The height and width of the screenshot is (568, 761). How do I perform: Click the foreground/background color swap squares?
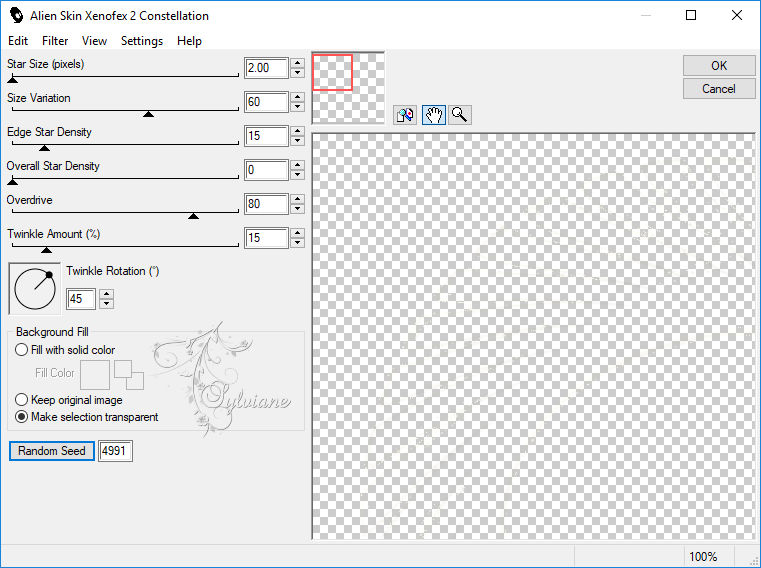pos(129,375)
